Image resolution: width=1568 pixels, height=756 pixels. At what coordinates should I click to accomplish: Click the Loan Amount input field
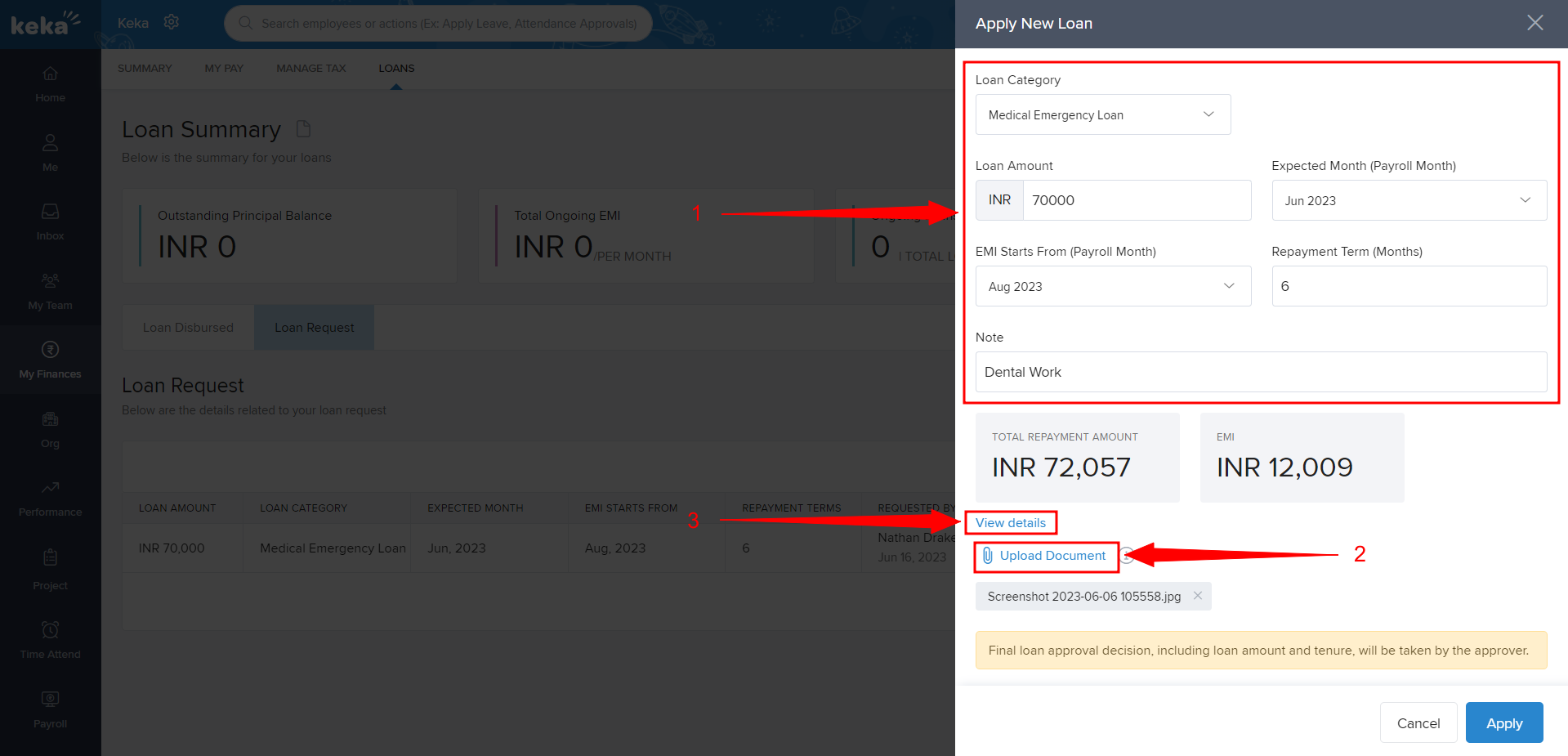point(1136,200)
